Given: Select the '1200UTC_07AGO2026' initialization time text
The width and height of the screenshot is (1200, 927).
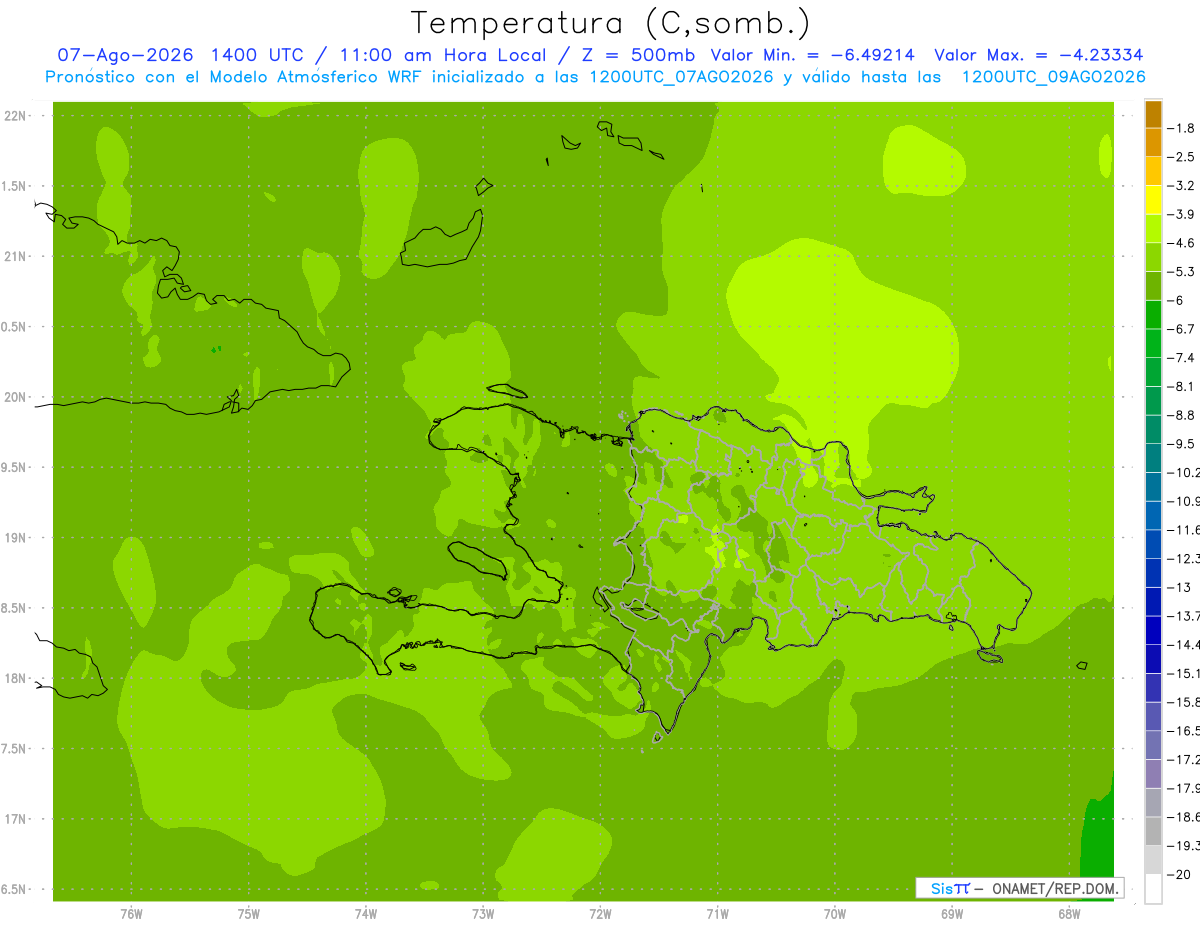Looking at the screenshot, I should (680, 77).
